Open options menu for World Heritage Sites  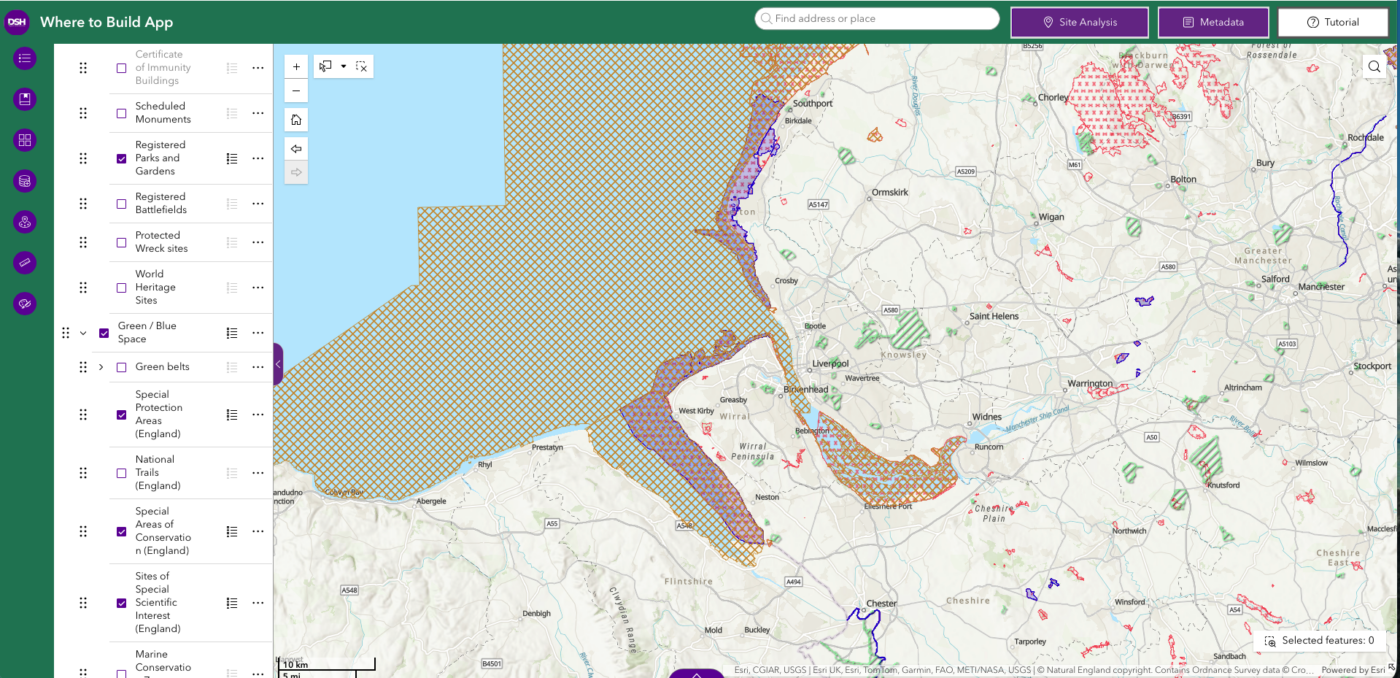pos(258,287)
